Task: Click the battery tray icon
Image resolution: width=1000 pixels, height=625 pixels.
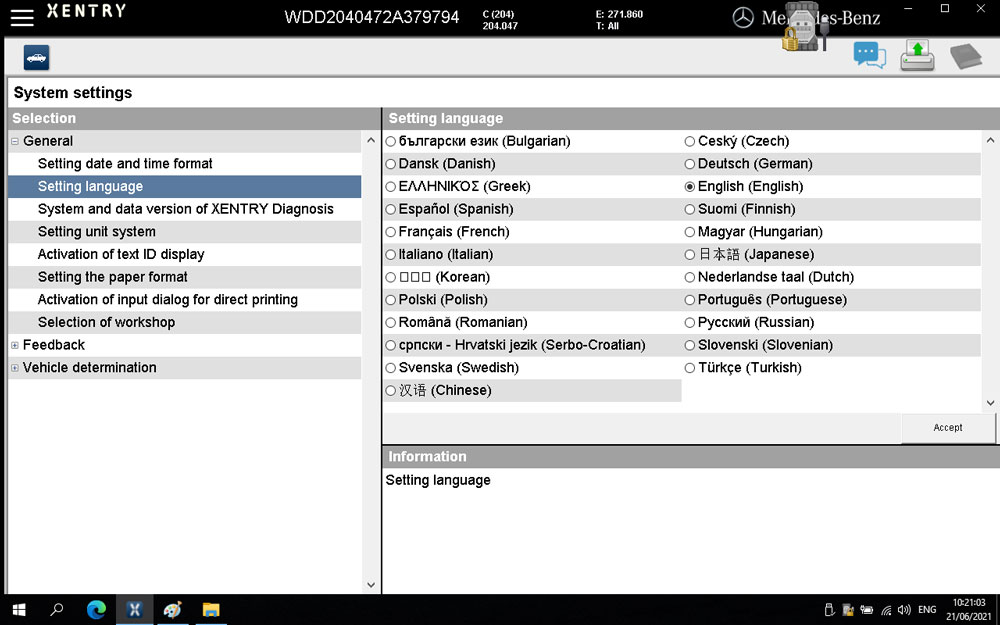Action: 867,610
